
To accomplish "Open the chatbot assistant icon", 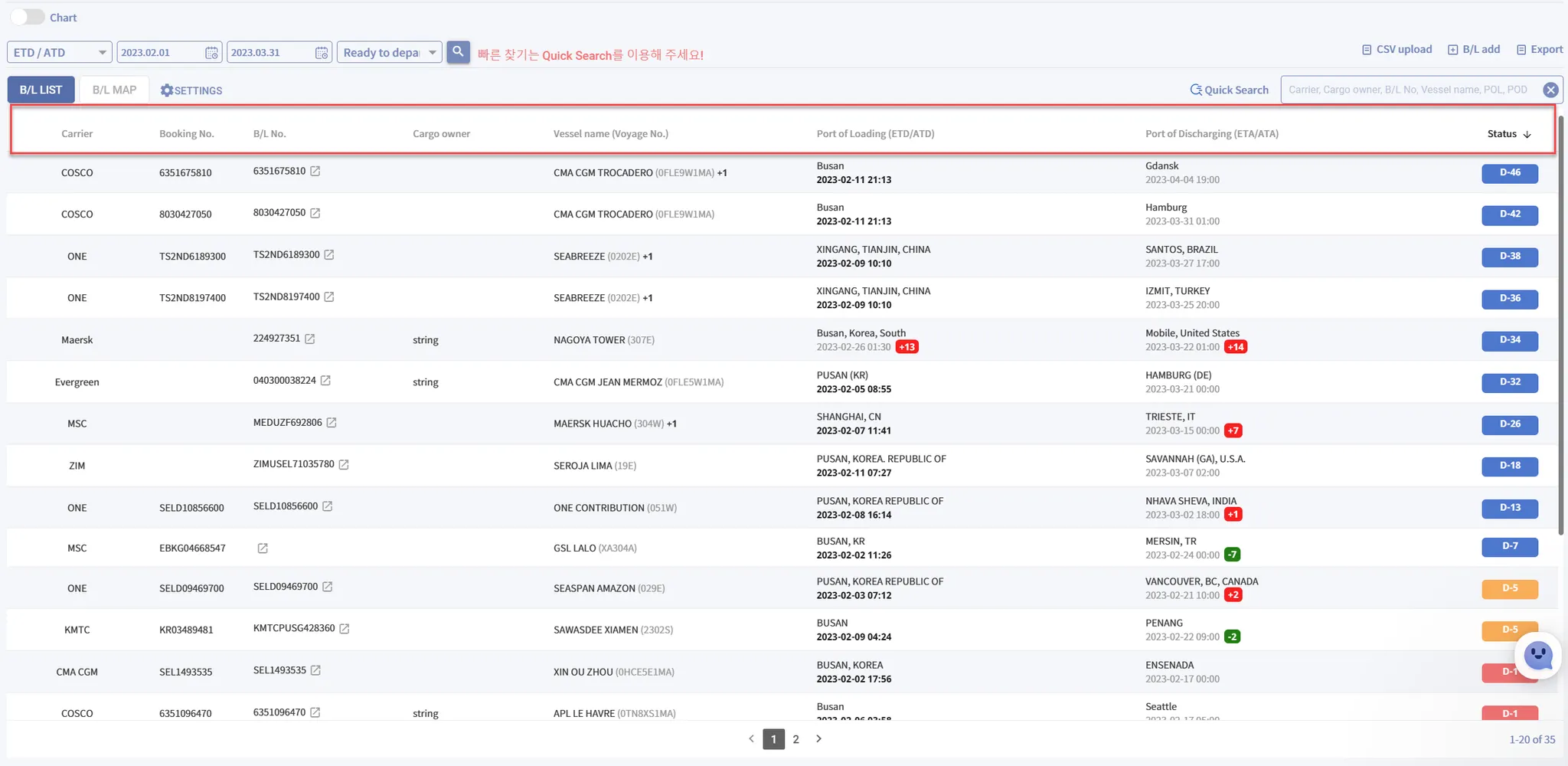I will point(1537,656).
